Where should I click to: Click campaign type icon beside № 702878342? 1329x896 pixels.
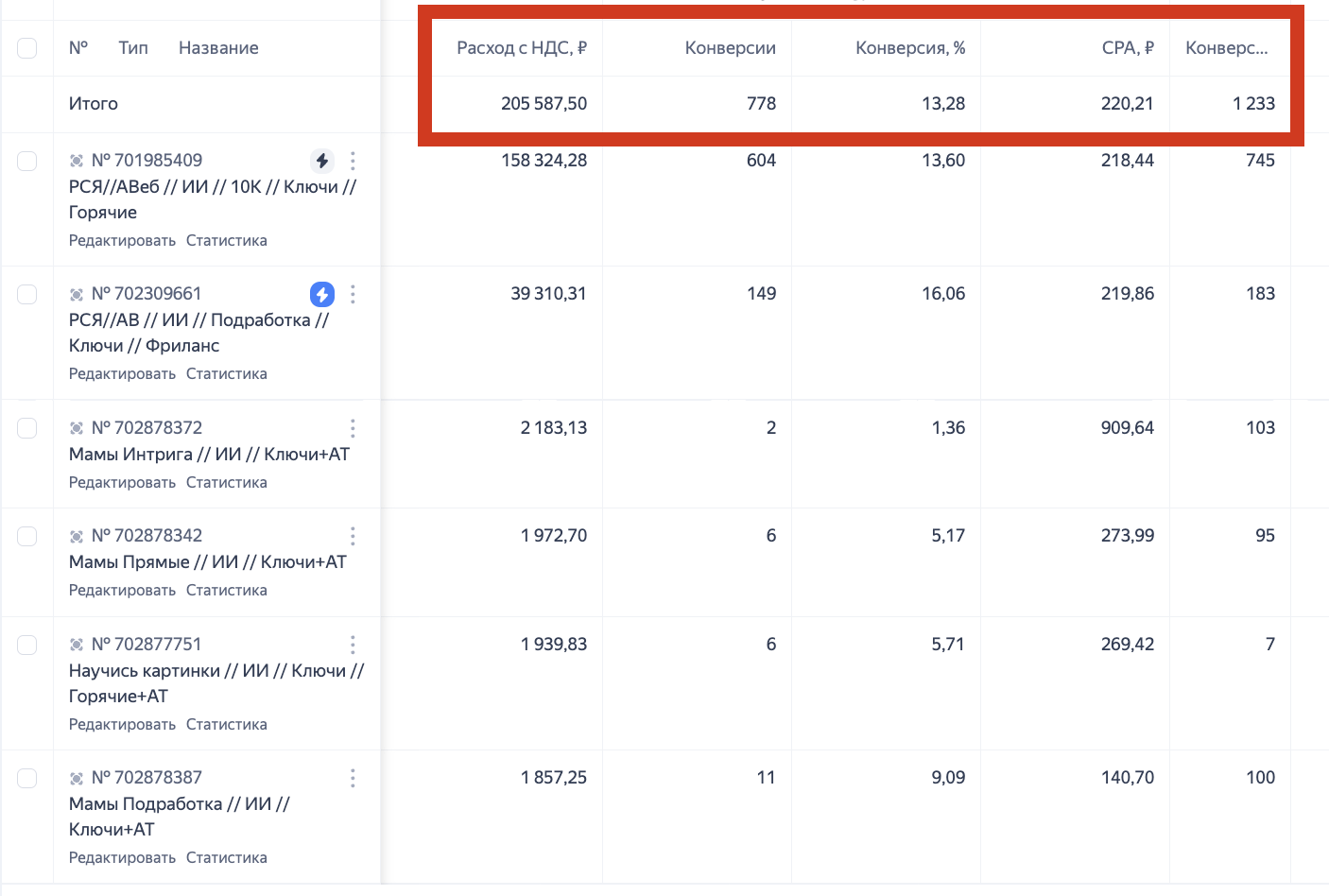[x=77, y=536]
